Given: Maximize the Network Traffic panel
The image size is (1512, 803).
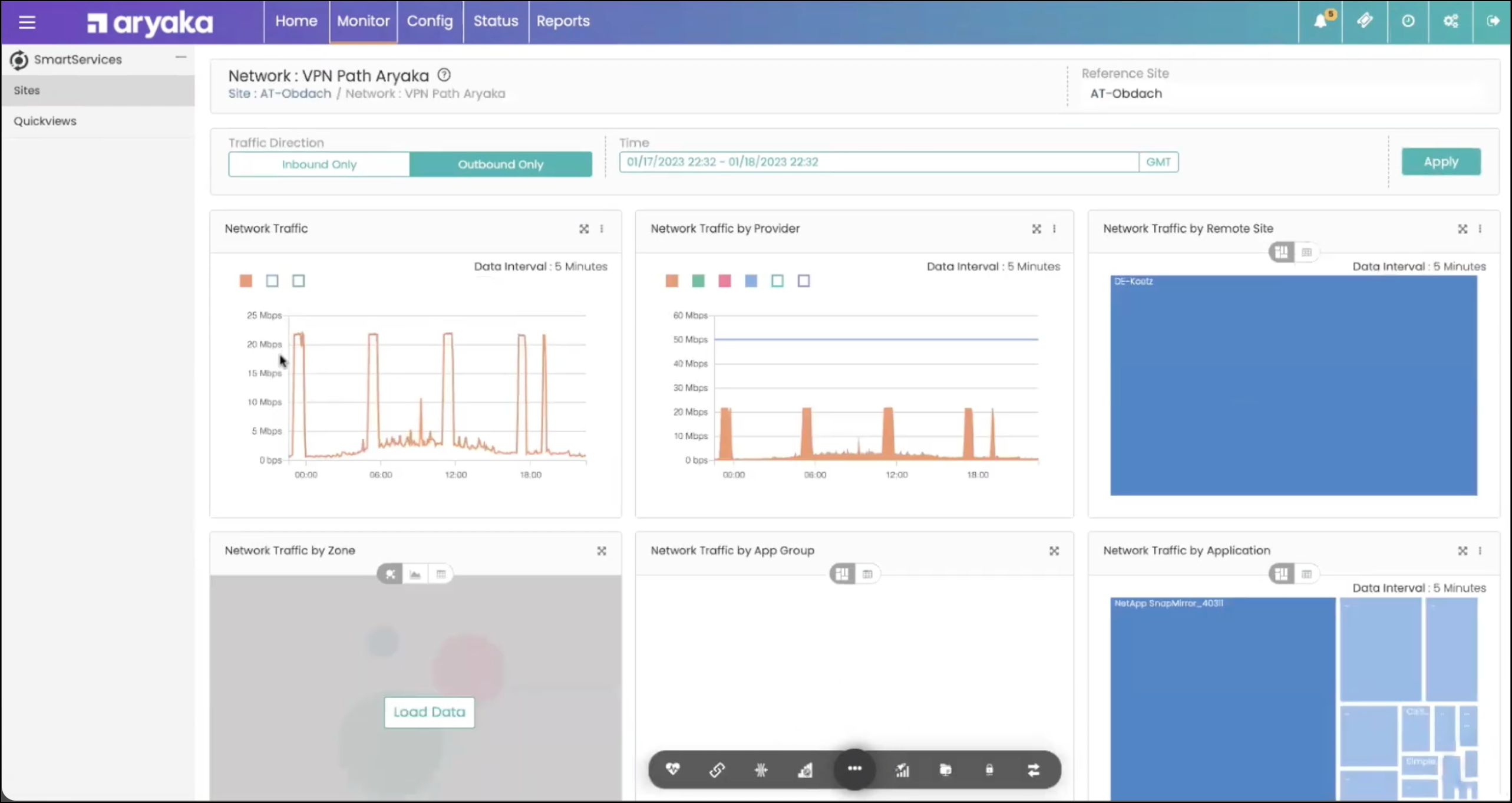Looking at the screenshot, I should [583, 229].
